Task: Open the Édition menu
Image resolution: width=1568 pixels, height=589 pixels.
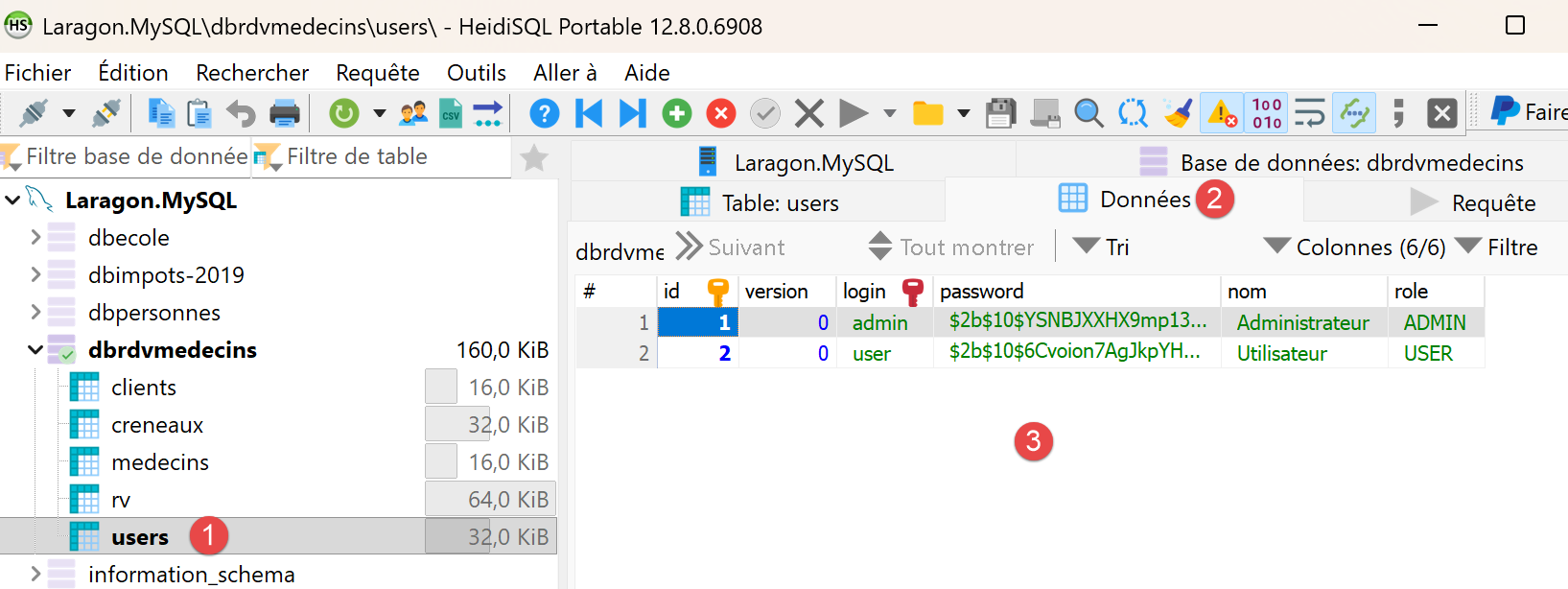Action: pos(133,73)
